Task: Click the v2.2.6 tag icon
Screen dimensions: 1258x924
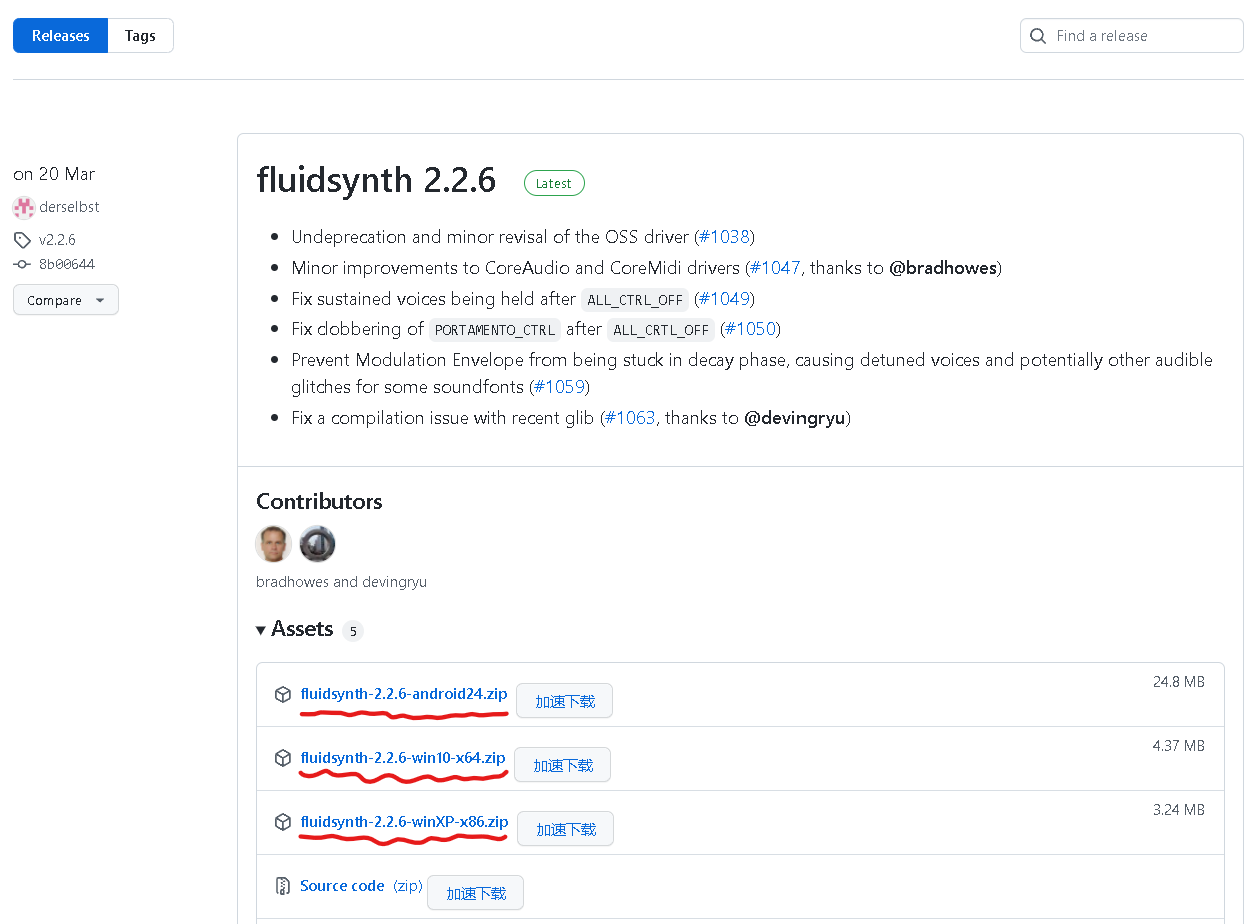Action: (x=22, y=240)
